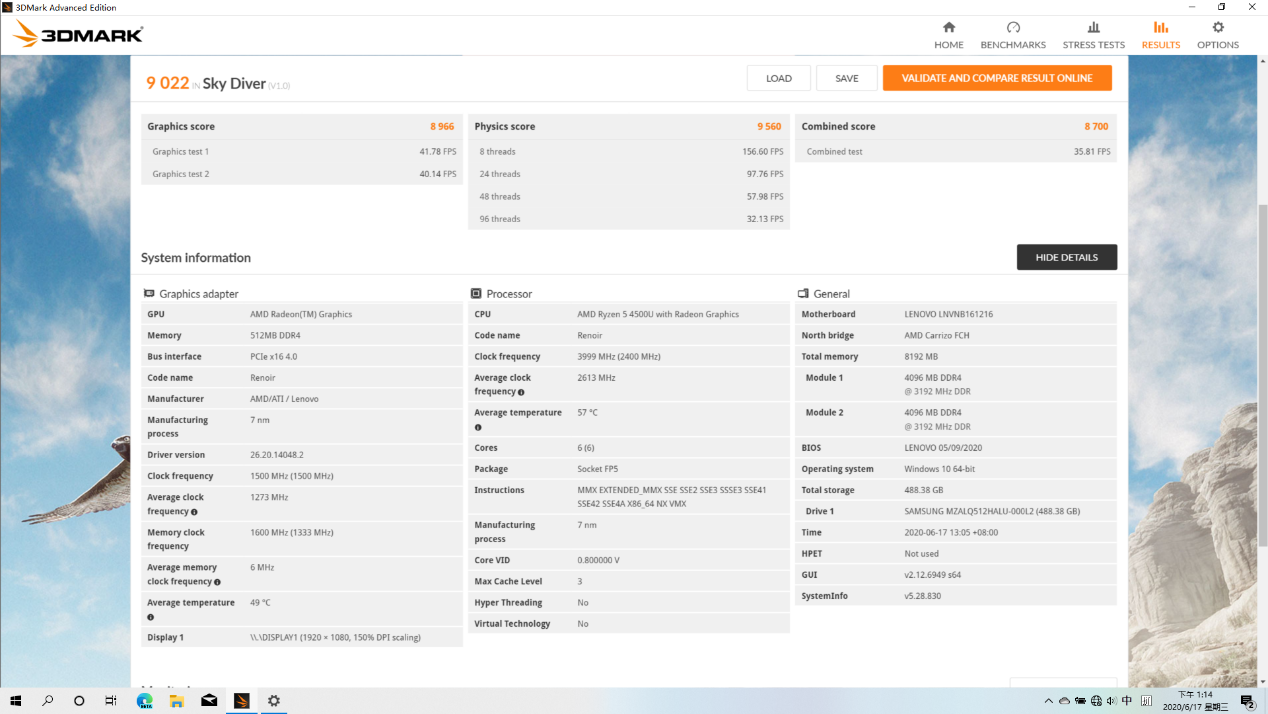This screenshot has height=714, width=1268.
Task: Show info for processor average temperature
Action: (x=478, y=427)
